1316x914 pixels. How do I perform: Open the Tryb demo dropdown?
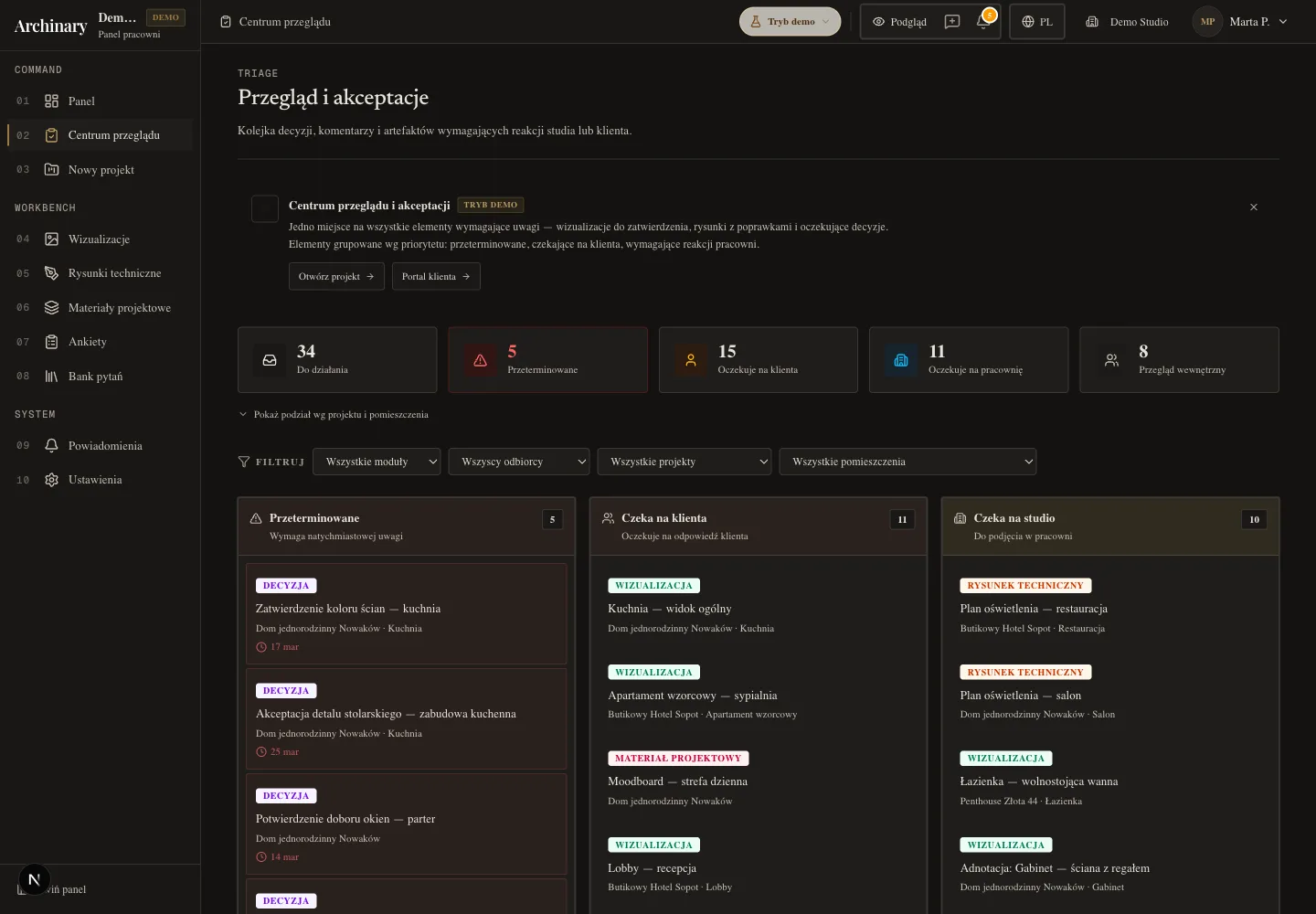790,22
